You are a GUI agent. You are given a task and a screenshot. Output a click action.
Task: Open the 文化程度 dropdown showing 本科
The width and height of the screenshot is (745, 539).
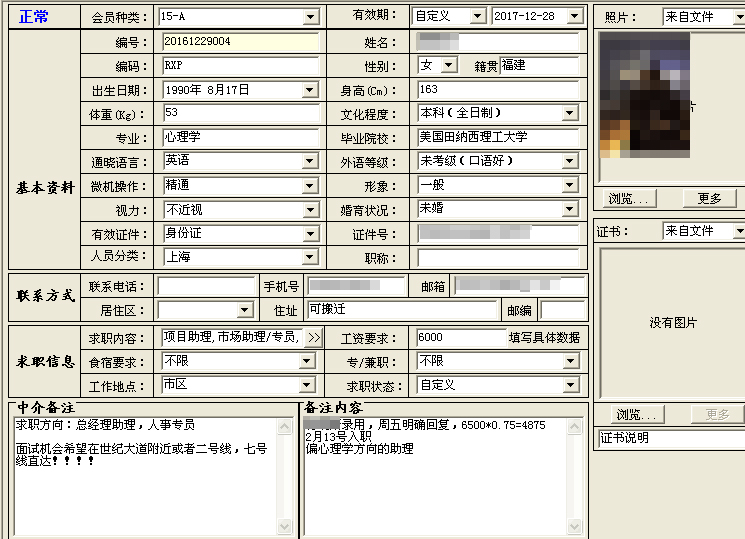click(569, 114)
